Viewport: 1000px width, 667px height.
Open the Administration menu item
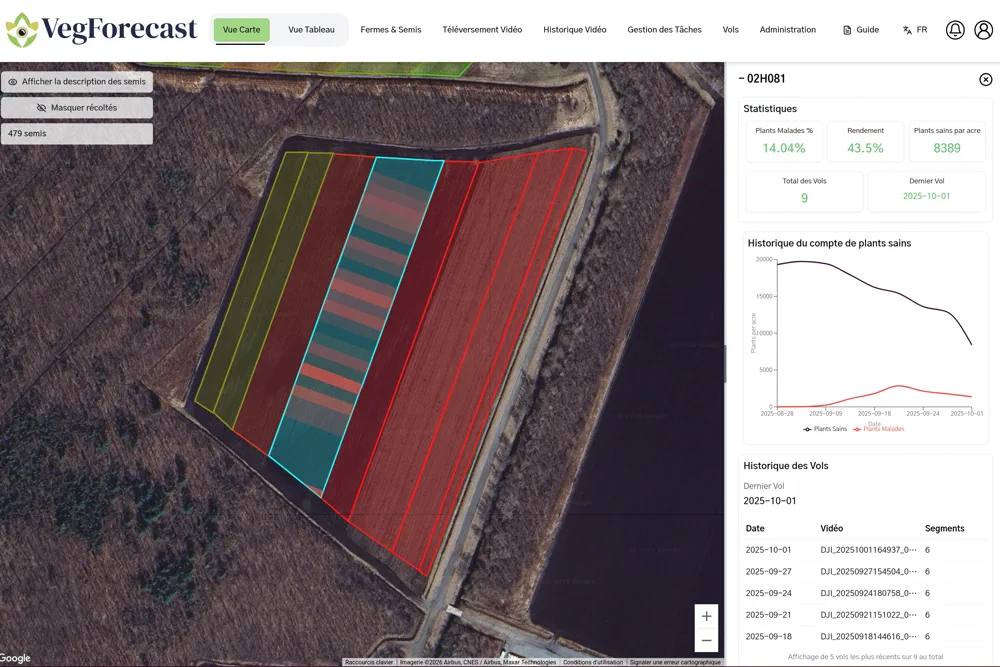click(788, 29)
